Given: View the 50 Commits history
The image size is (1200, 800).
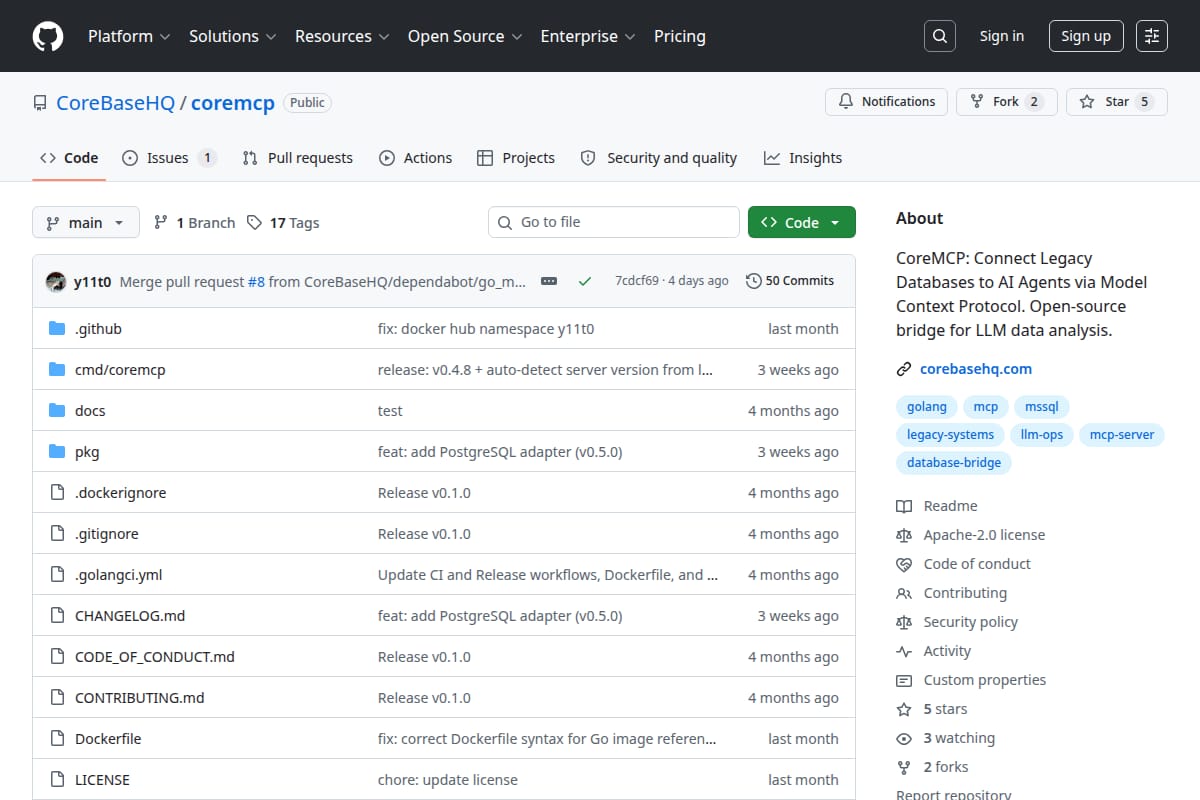Looking at the screenshot, I should tap(790, 281).
